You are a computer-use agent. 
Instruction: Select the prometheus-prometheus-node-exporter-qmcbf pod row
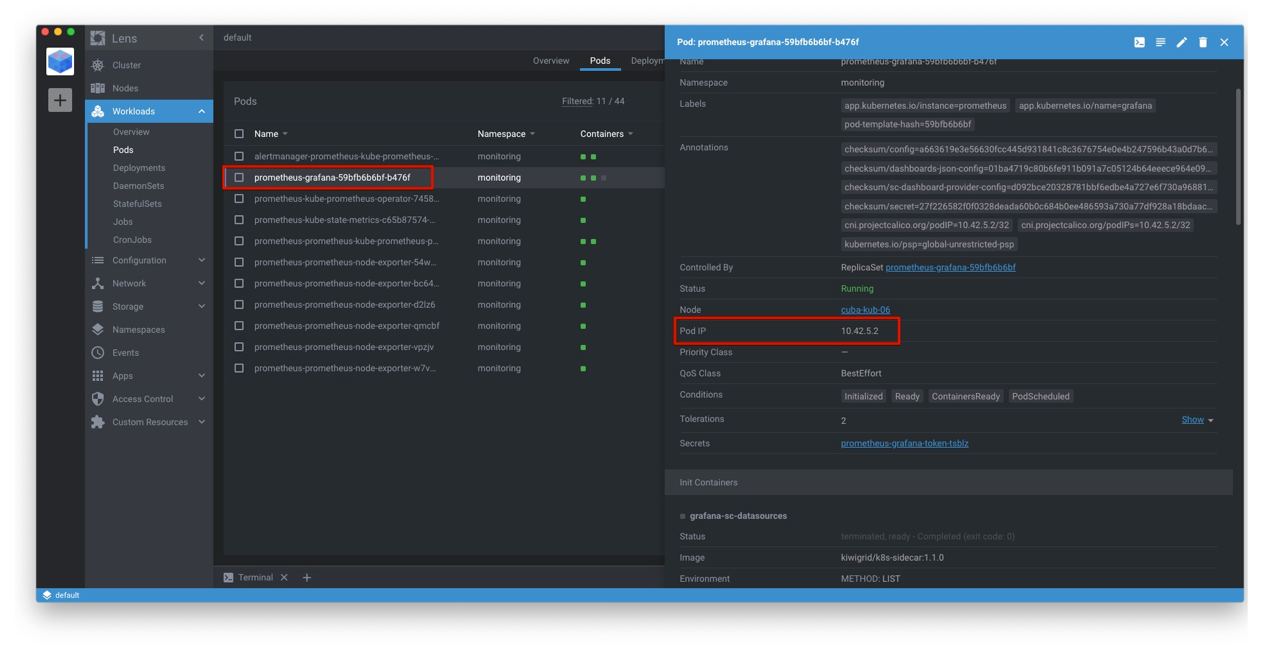click(x=444, y=326)
